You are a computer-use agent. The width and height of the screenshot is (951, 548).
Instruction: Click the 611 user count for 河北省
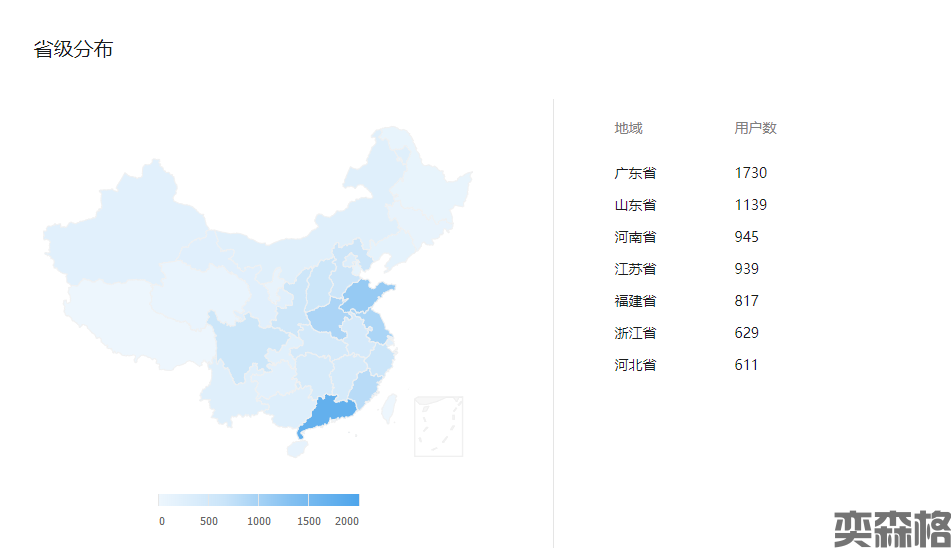click(x=746, y=365)
